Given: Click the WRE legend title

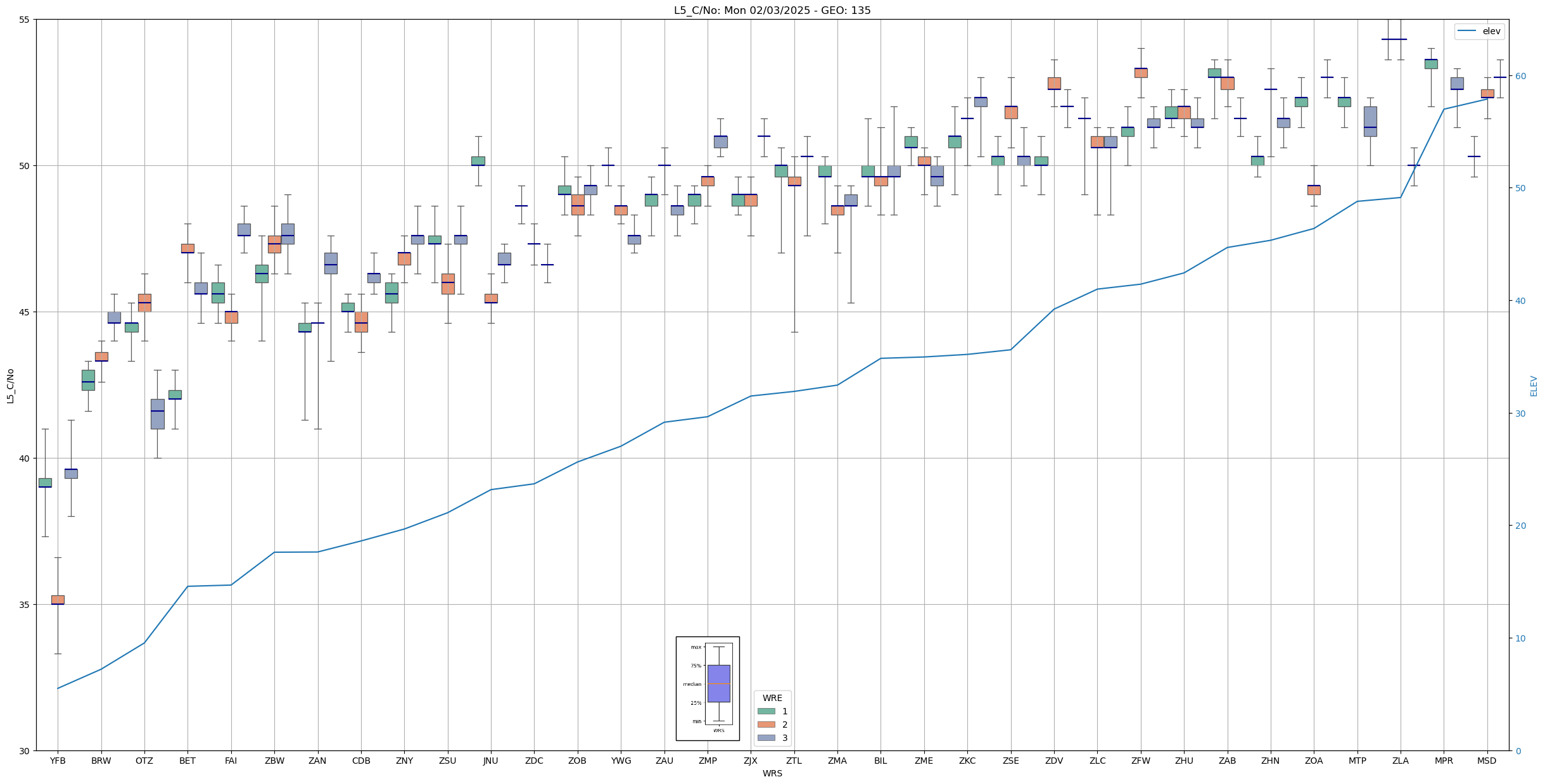Looking at the screenshot, I should (x=772, y=698).
